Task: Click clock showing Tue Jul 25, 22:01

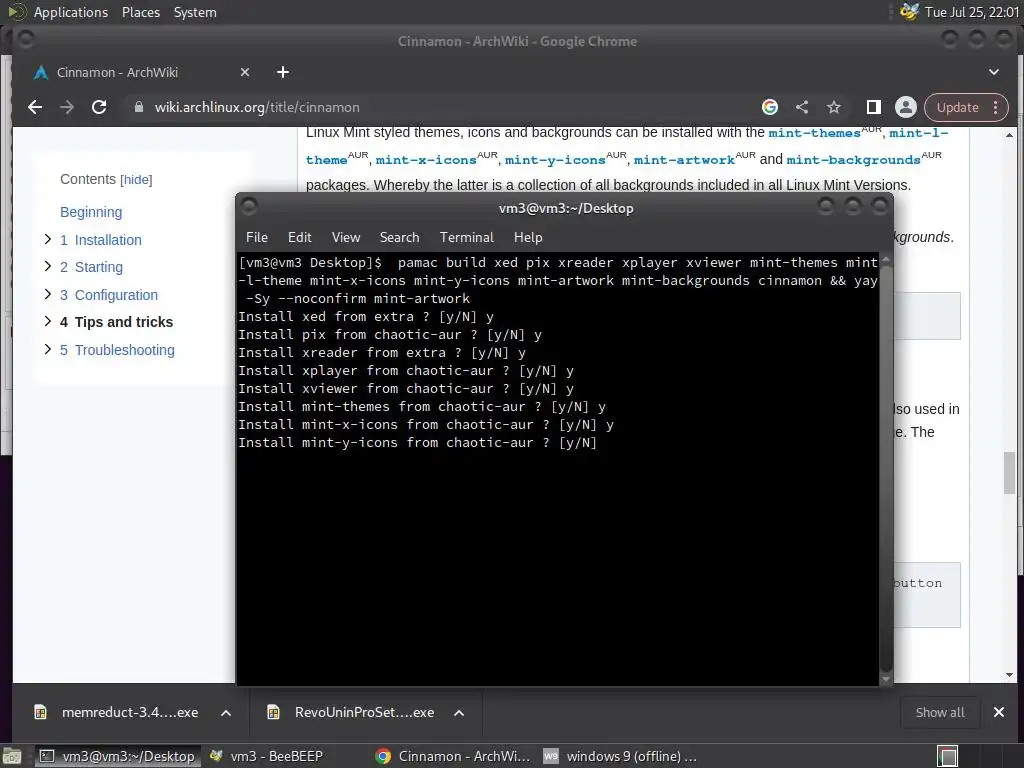Action: (x=972, y=12)
